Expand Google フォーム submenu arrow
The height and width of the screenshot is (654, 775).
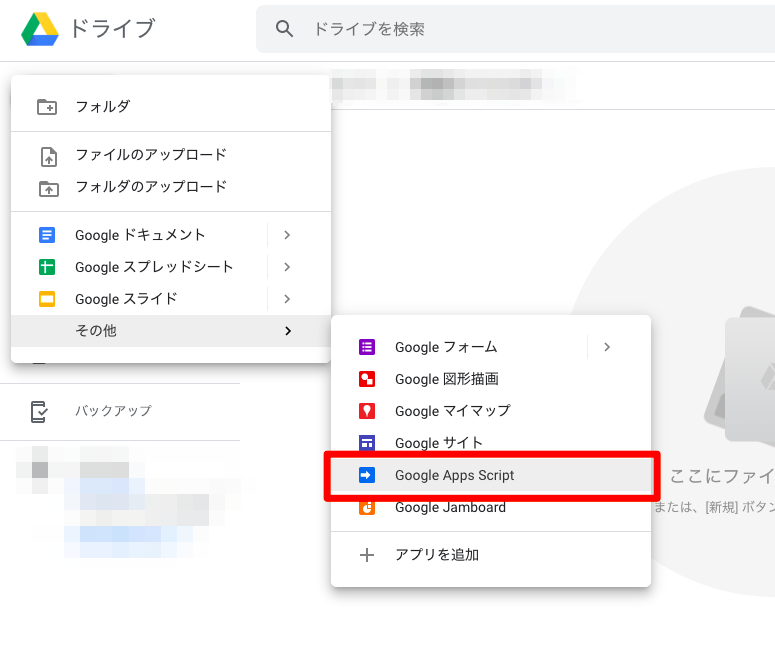click(x=607, y=347)
